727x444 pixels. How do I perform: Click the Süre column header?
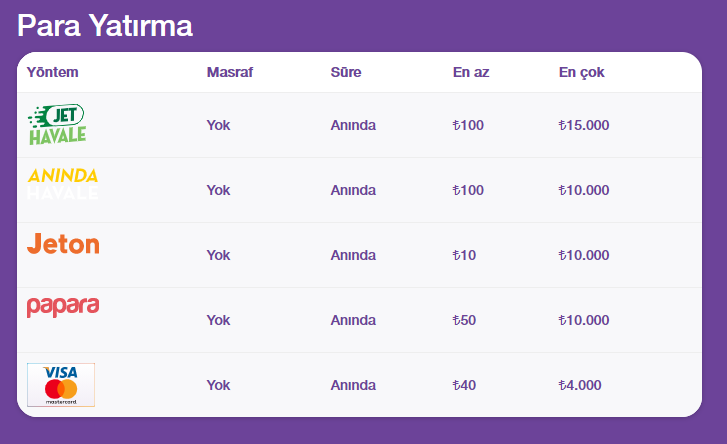click(345, 72)
